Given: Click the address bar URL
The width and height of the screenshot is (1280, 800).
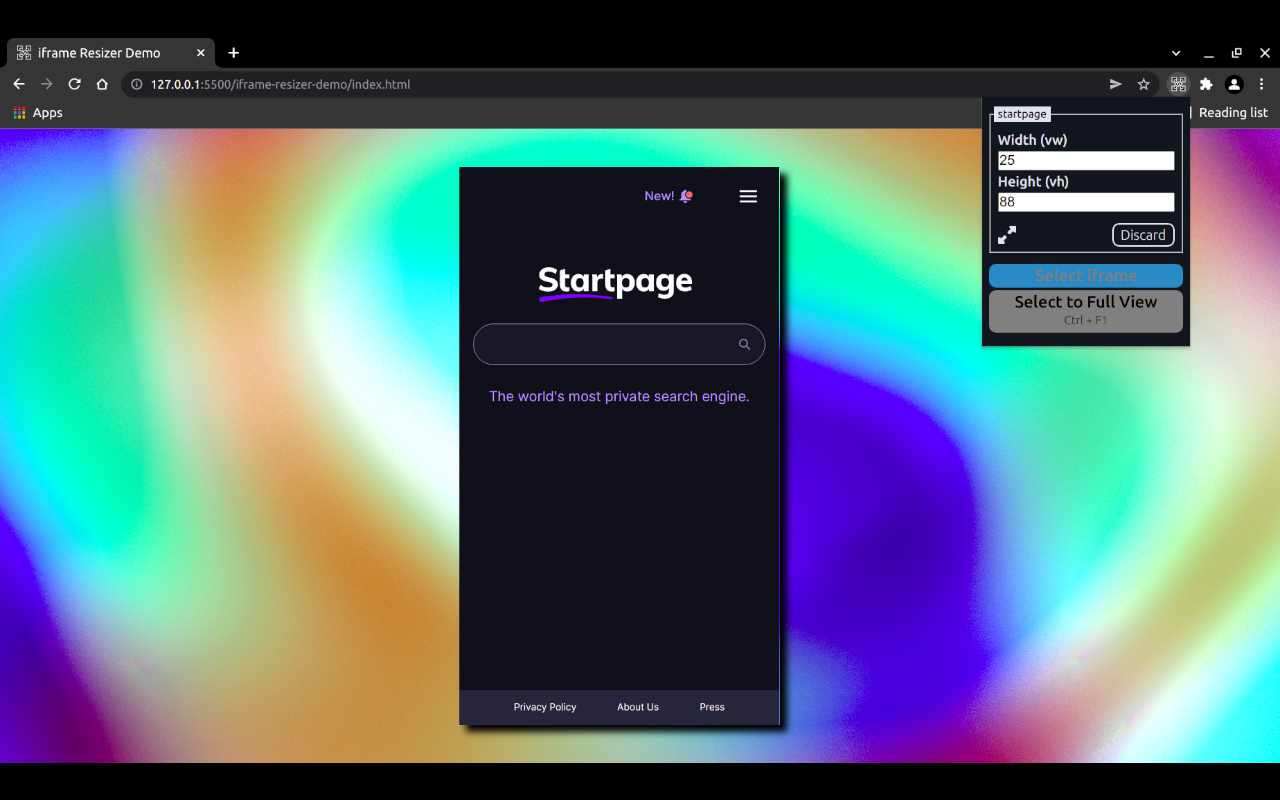Looking at the screenshot, I should (280, 84).
